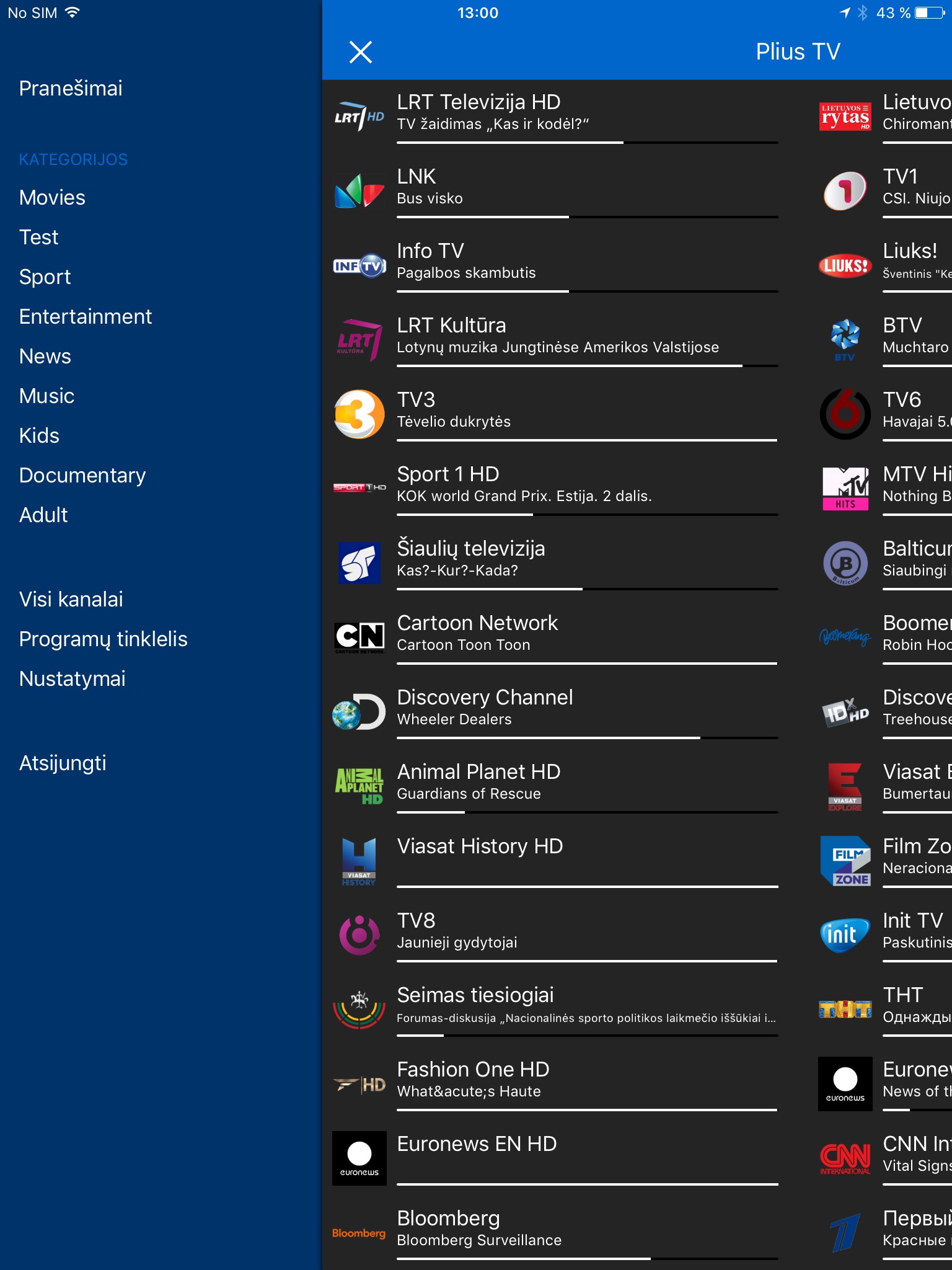The image size is (952, 1270).
Task: Tap the Bloomberg channel logo
Action: click(x=359, y=1233)
